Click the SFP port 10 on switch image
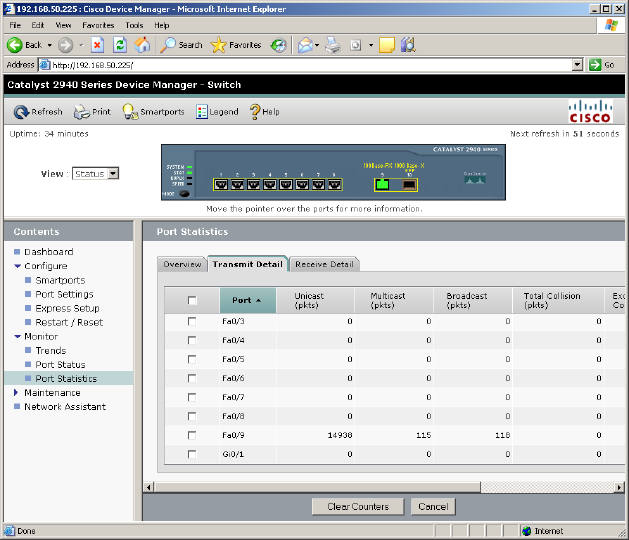This screenshot has width=629, height=540. click(x=409, y=185)
